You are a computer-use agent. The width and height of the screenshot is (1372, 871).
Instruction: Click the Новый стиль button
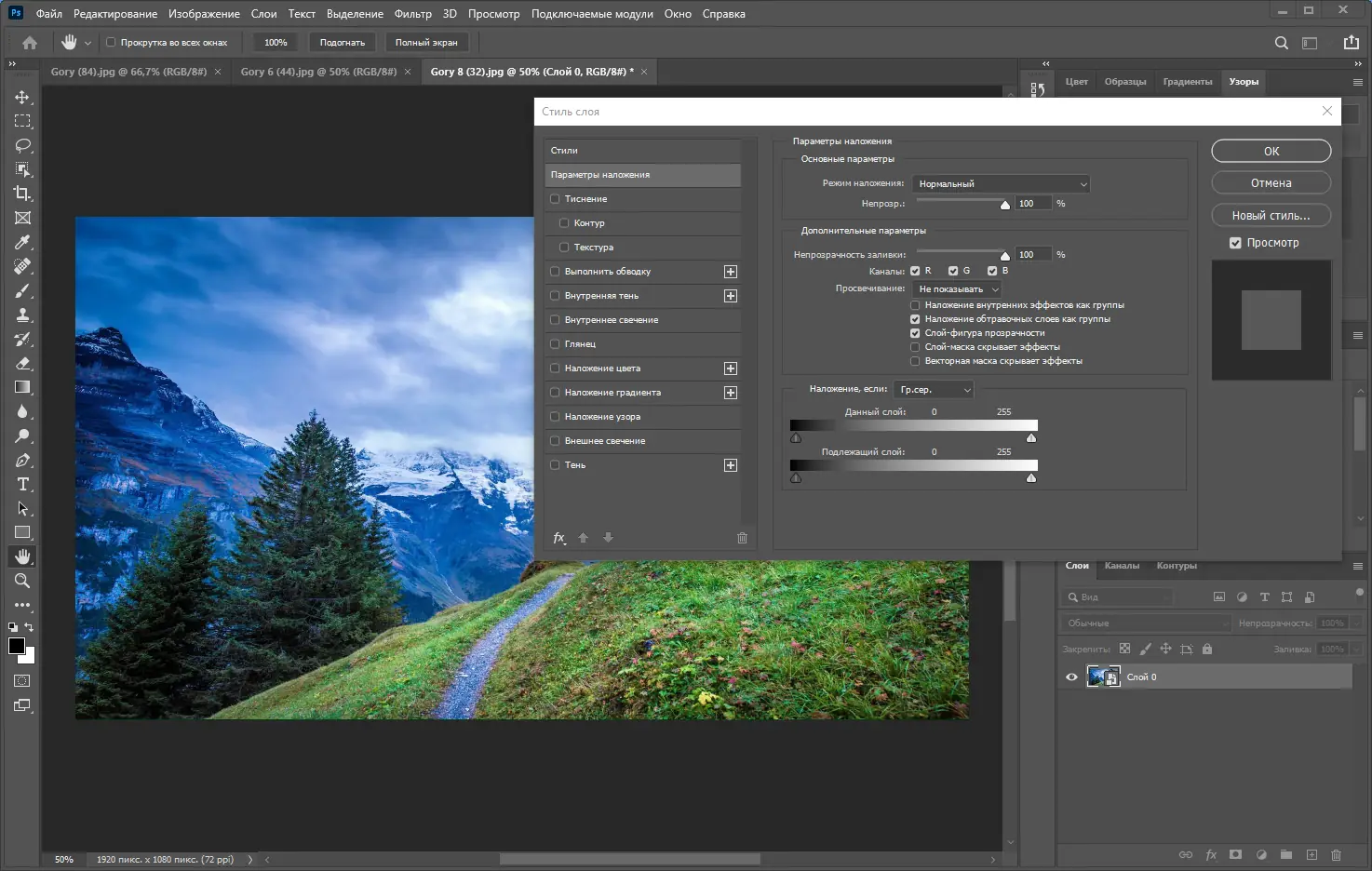click(x=1271, y=216)
